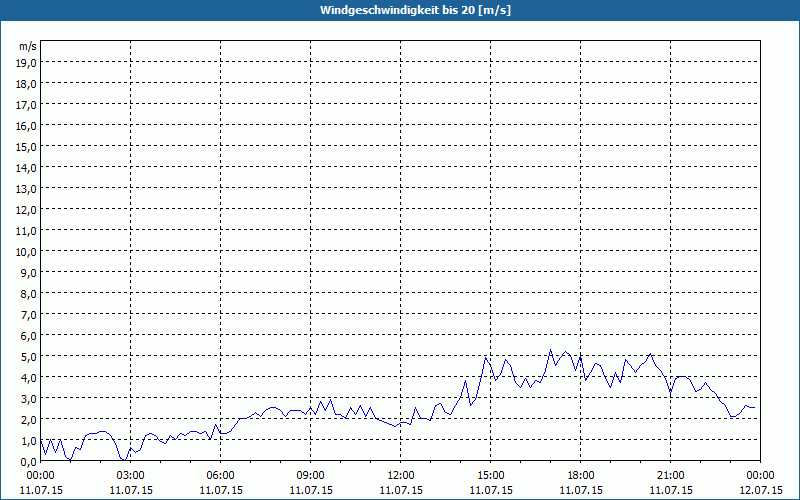Click the "14,0" y-axis value
Viewport: 800px width, 500px height.
(x=27, y=168)
